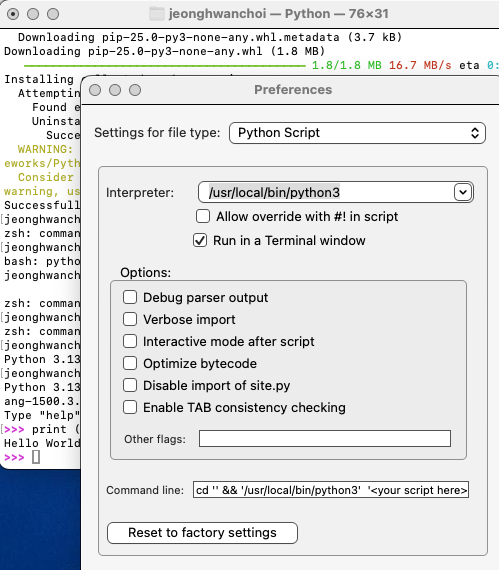The image size is (499, 570).
Task: Minimize the Preferences window
Action: (115, 90)
